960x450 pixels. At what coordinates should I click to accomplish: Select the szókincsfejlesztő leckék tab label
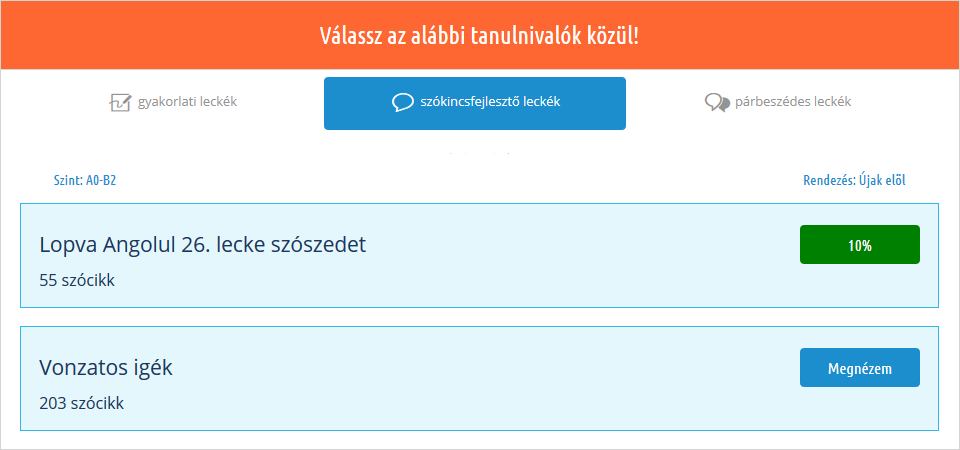click(490, 102)
